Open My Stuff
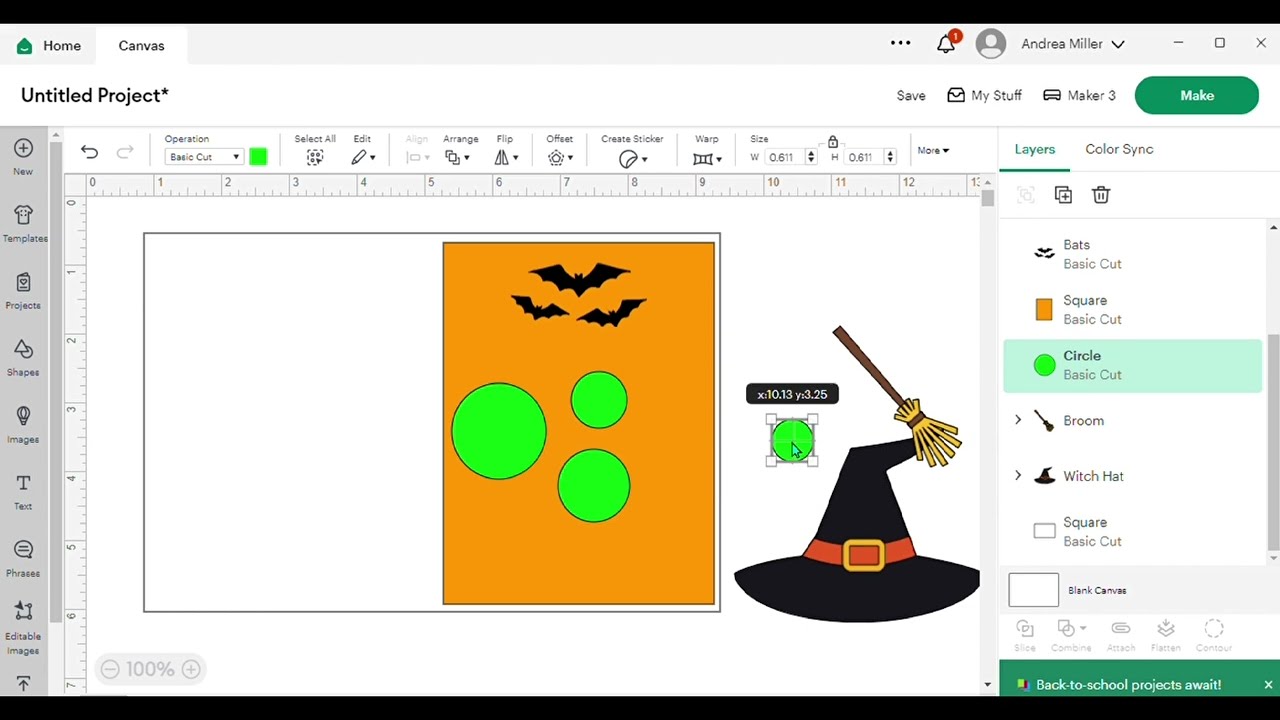Image resolution: width=1280 pixels, height=720 pixels. coord(985,95)
